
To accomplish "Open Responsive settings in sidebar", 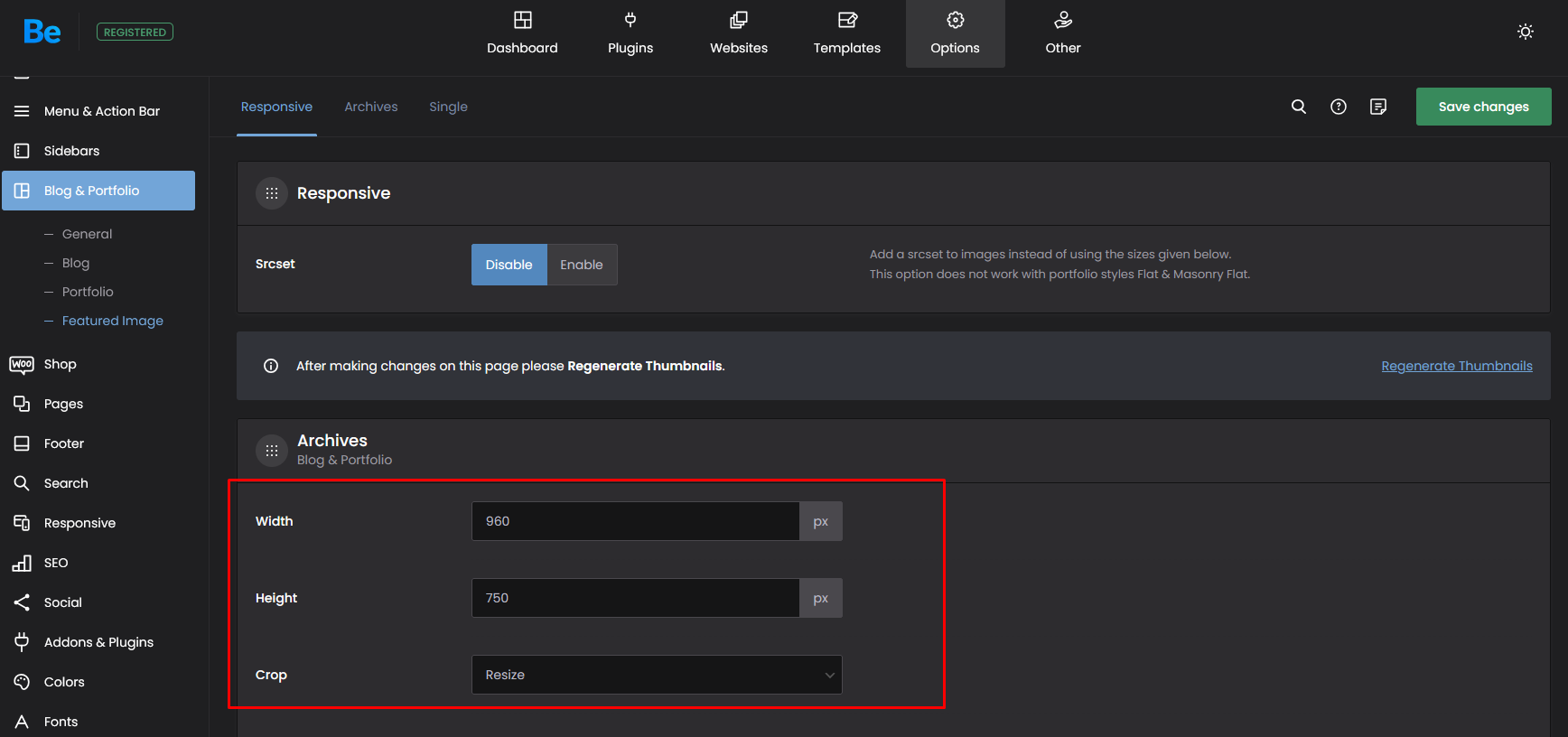I will 98,523.
